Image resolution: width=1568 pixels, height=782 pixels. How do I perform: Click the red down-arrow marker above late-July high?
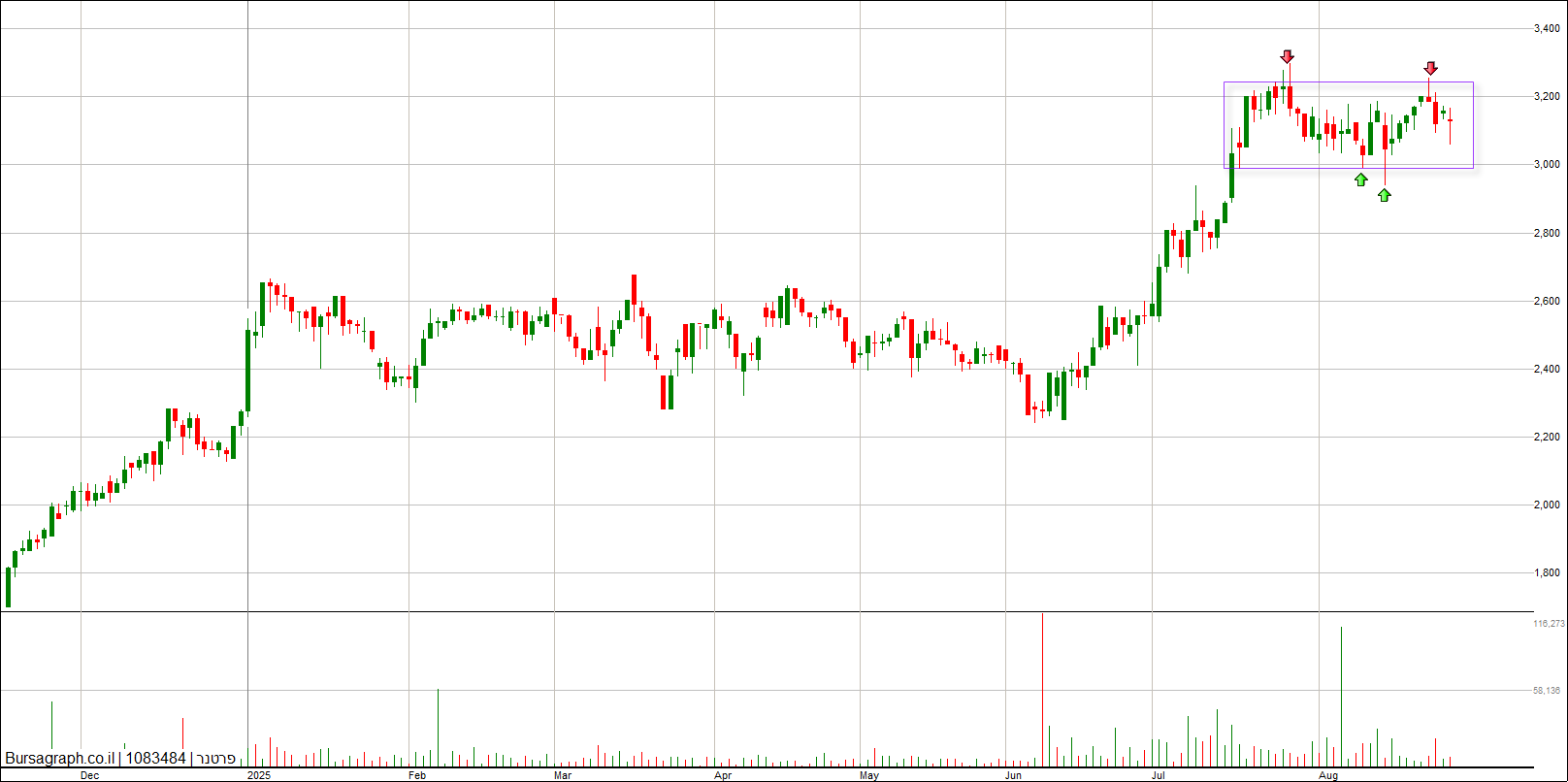(1287, 56)
